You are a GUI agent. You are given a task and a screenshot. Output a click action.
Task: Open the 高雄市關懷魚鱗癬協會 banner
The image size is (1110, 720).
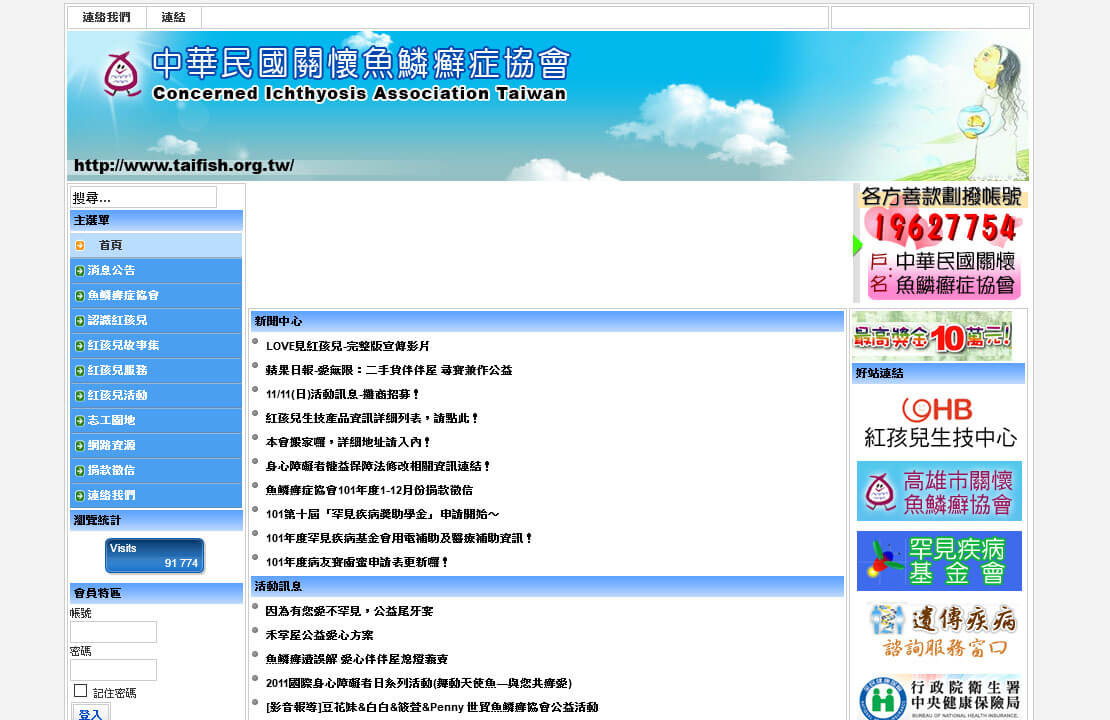938,491
